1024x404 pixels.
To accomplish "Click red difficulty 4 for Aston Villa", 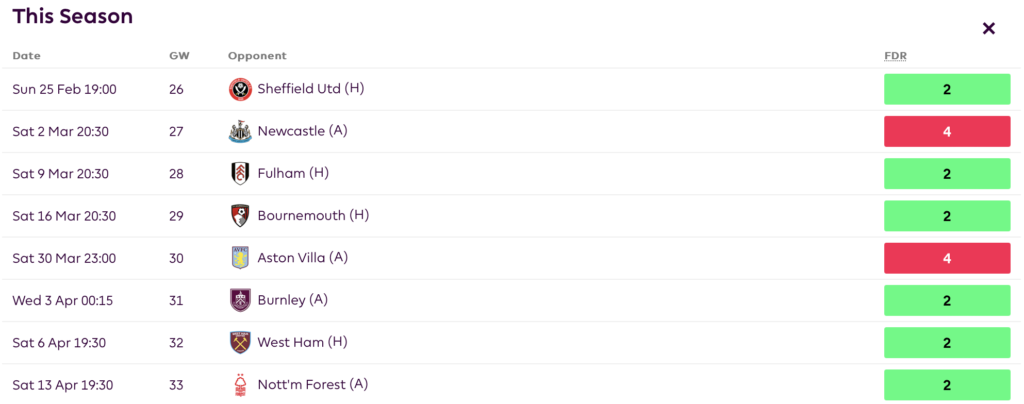I will (x=947, y=258).
